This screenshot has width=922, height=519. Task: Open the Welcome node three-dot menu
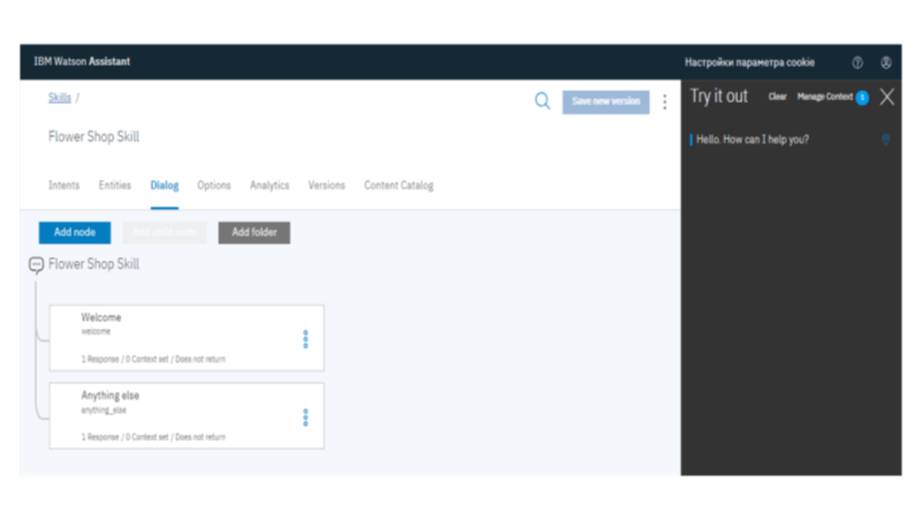coord(306,339)
